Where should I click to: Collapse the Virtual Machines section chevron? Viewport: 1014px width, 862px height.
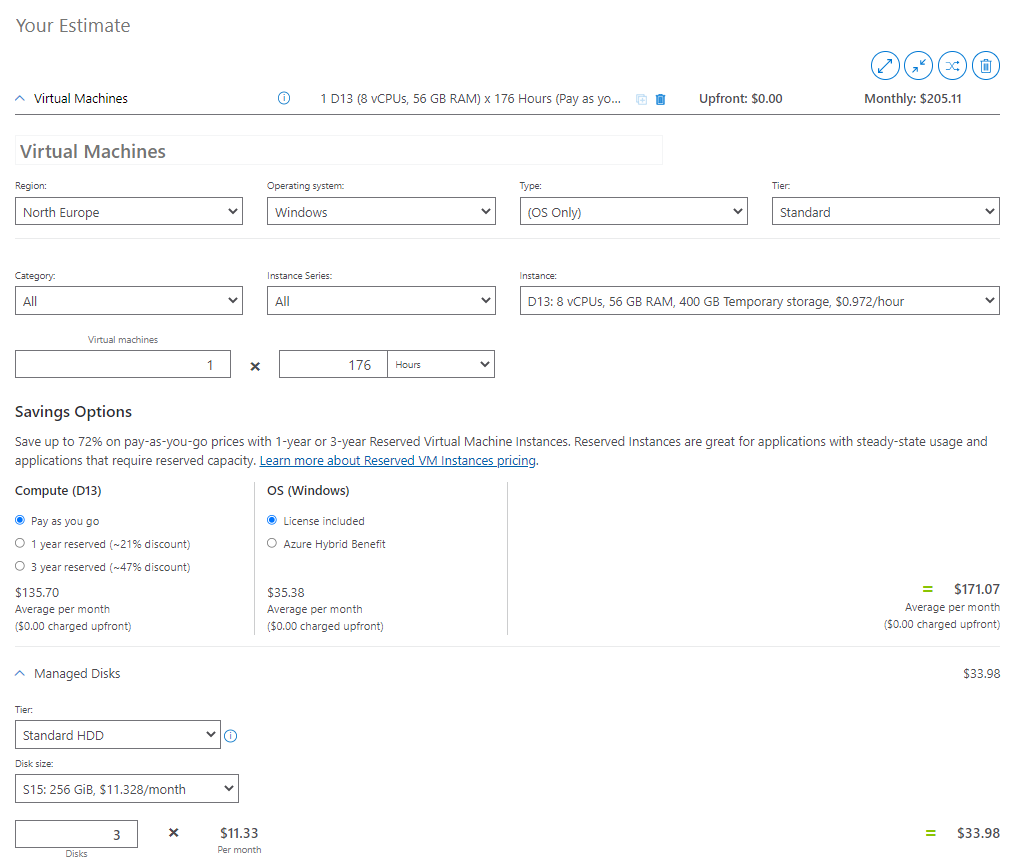tap(20, 98)
